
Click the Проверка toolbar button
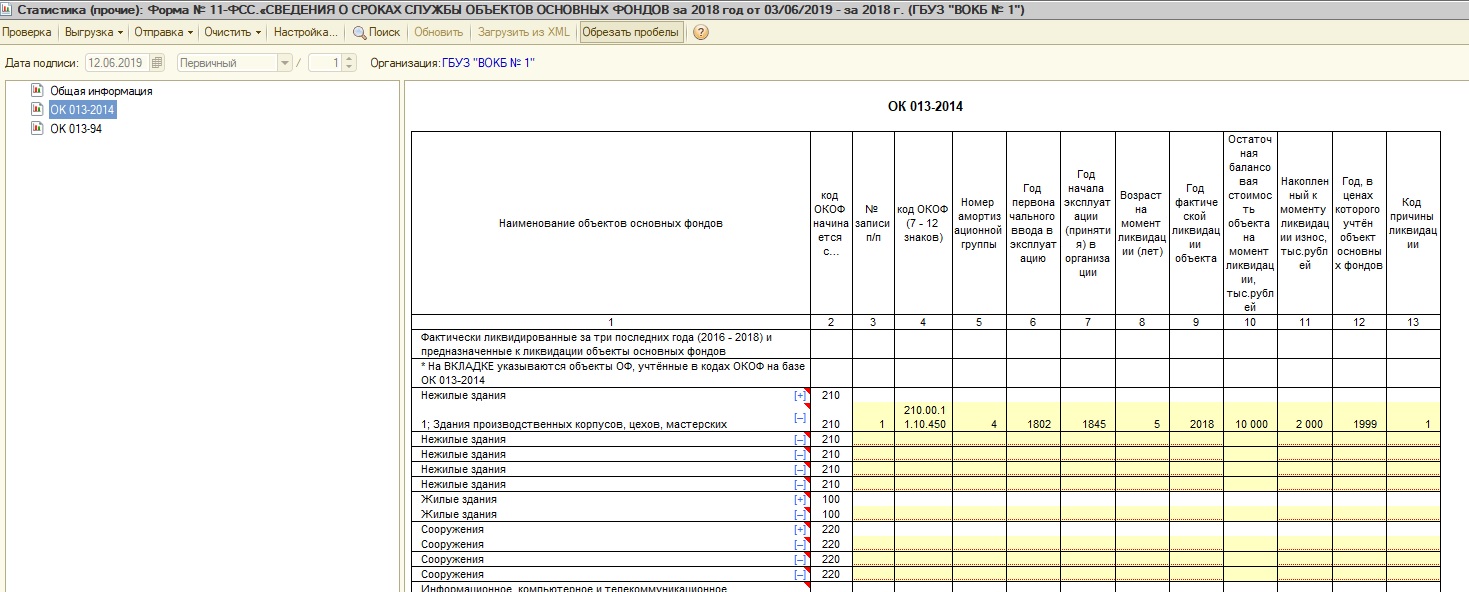(x=27, y=32)
